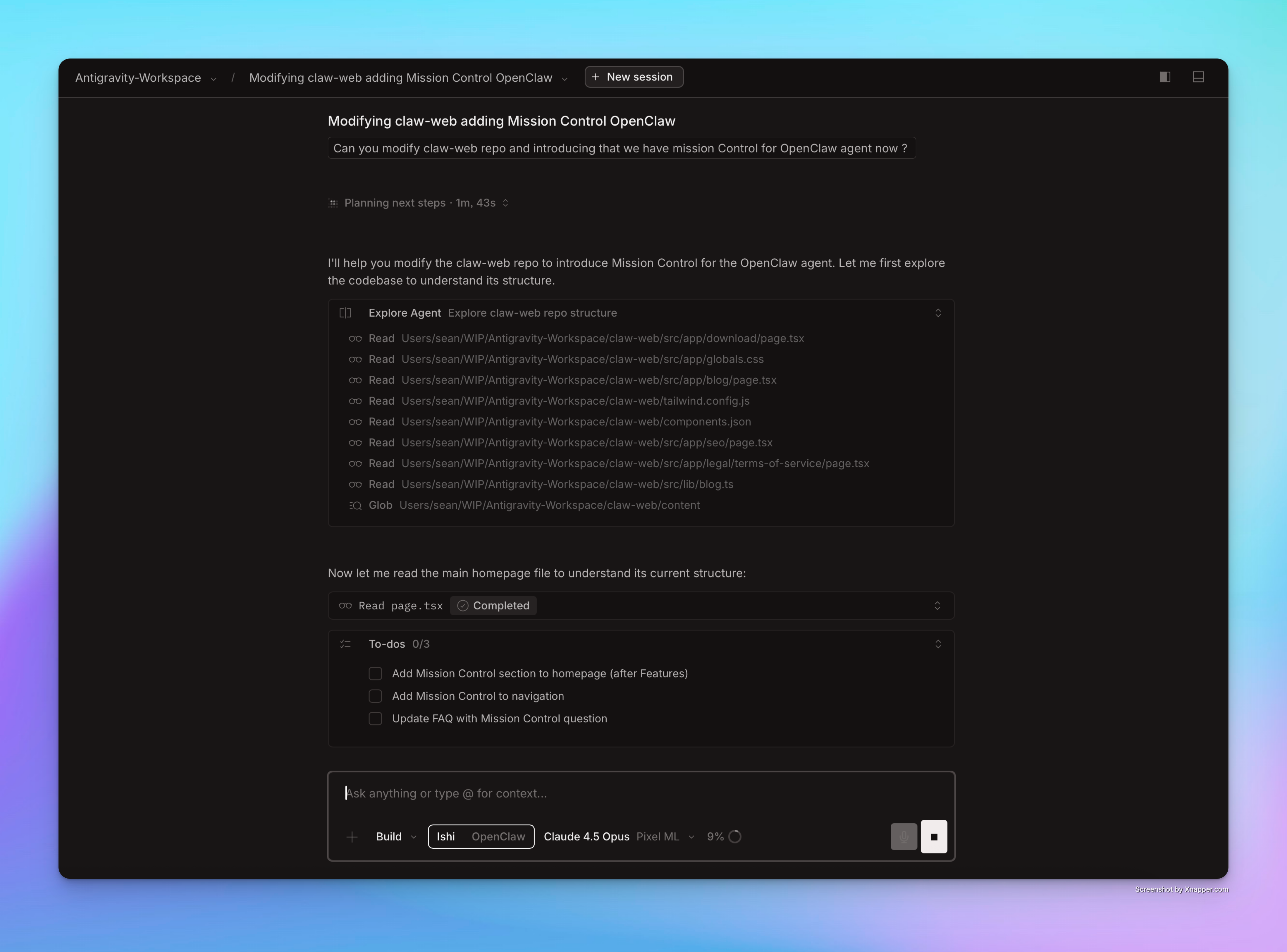The width and height of the screenshot is (1287, 952).
Task: Select the microphone voice input icon
Action: pos(903,836)
